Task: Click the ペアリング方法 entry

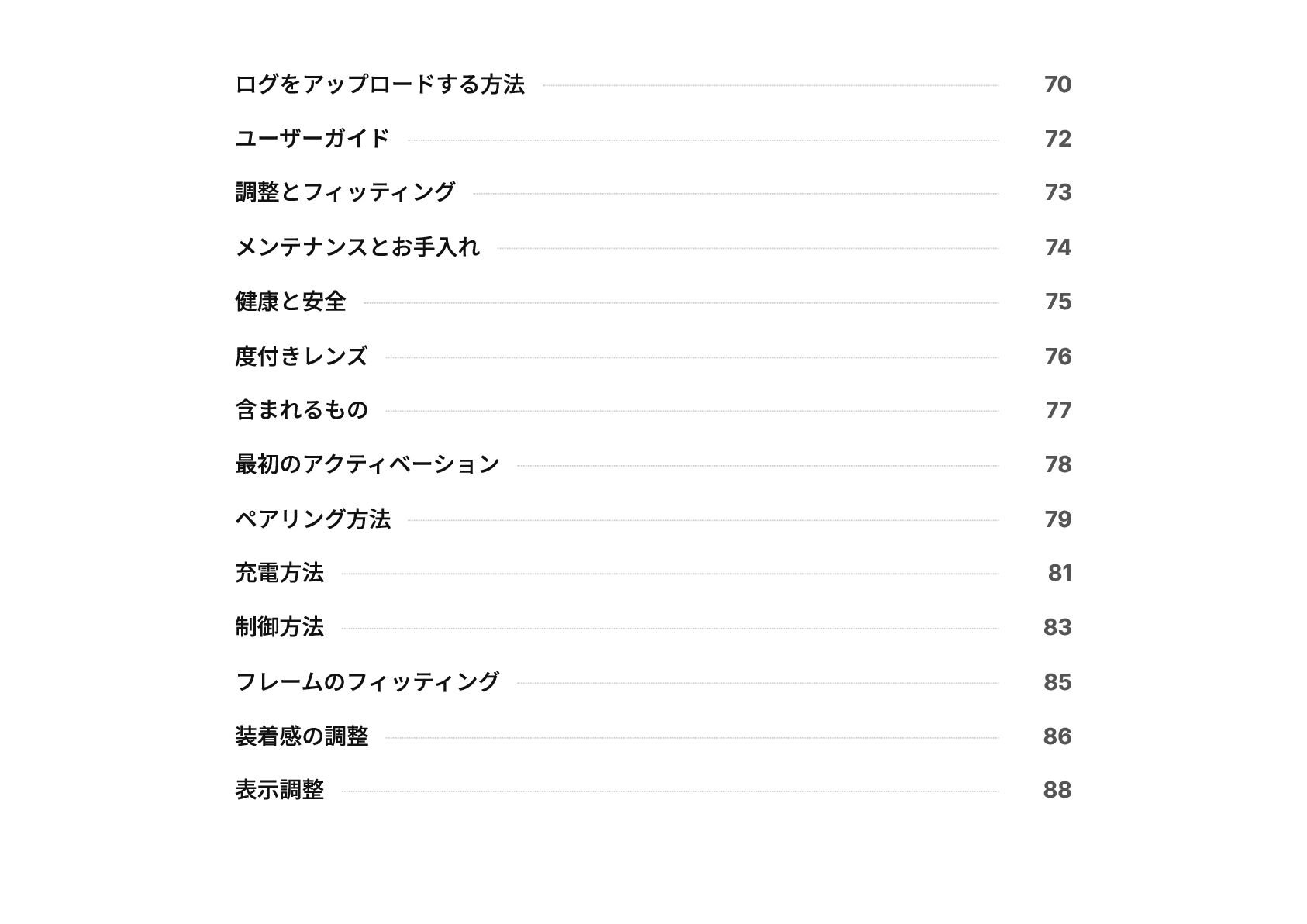Action: point(312,519)
